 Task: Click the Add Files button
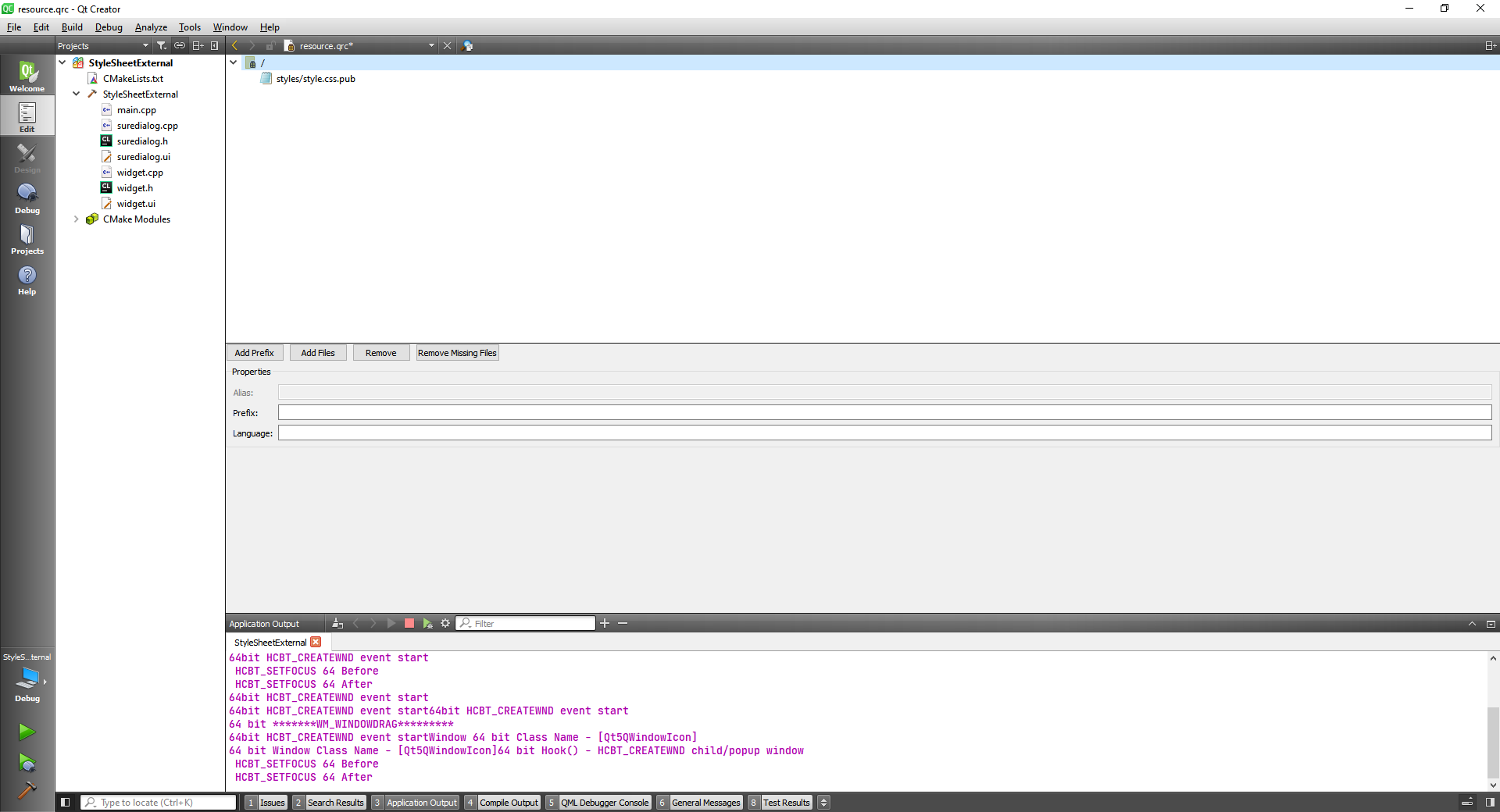click(318, 353)
